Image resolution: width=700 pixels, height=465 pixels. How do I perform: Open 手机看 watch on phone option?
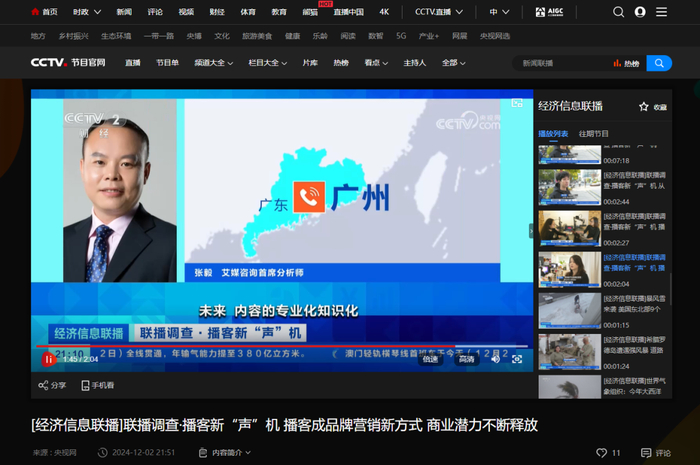(98, 385)
